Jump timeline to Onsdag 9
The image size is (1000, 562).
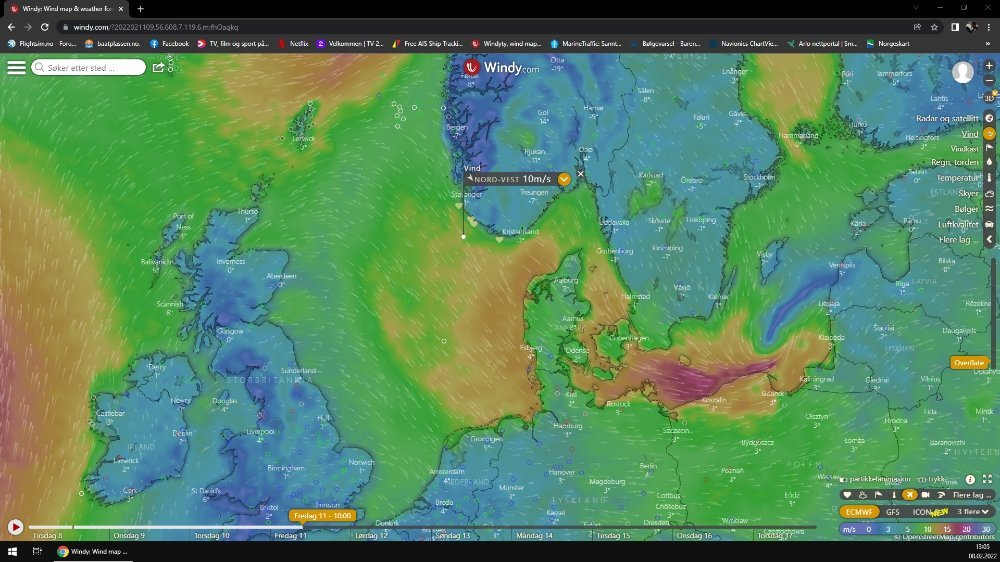(129, 536)
